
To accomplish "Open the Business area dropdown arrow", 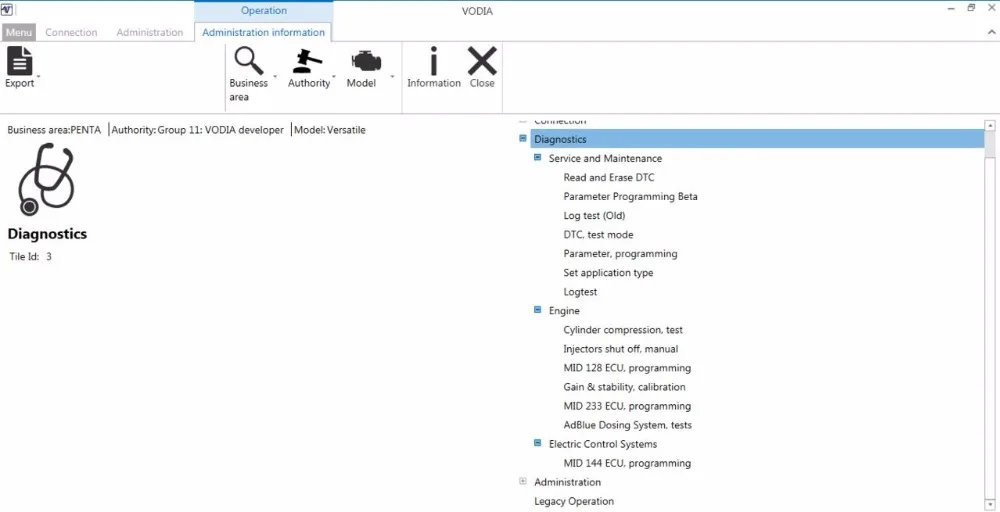I will [x=275, y=77].
